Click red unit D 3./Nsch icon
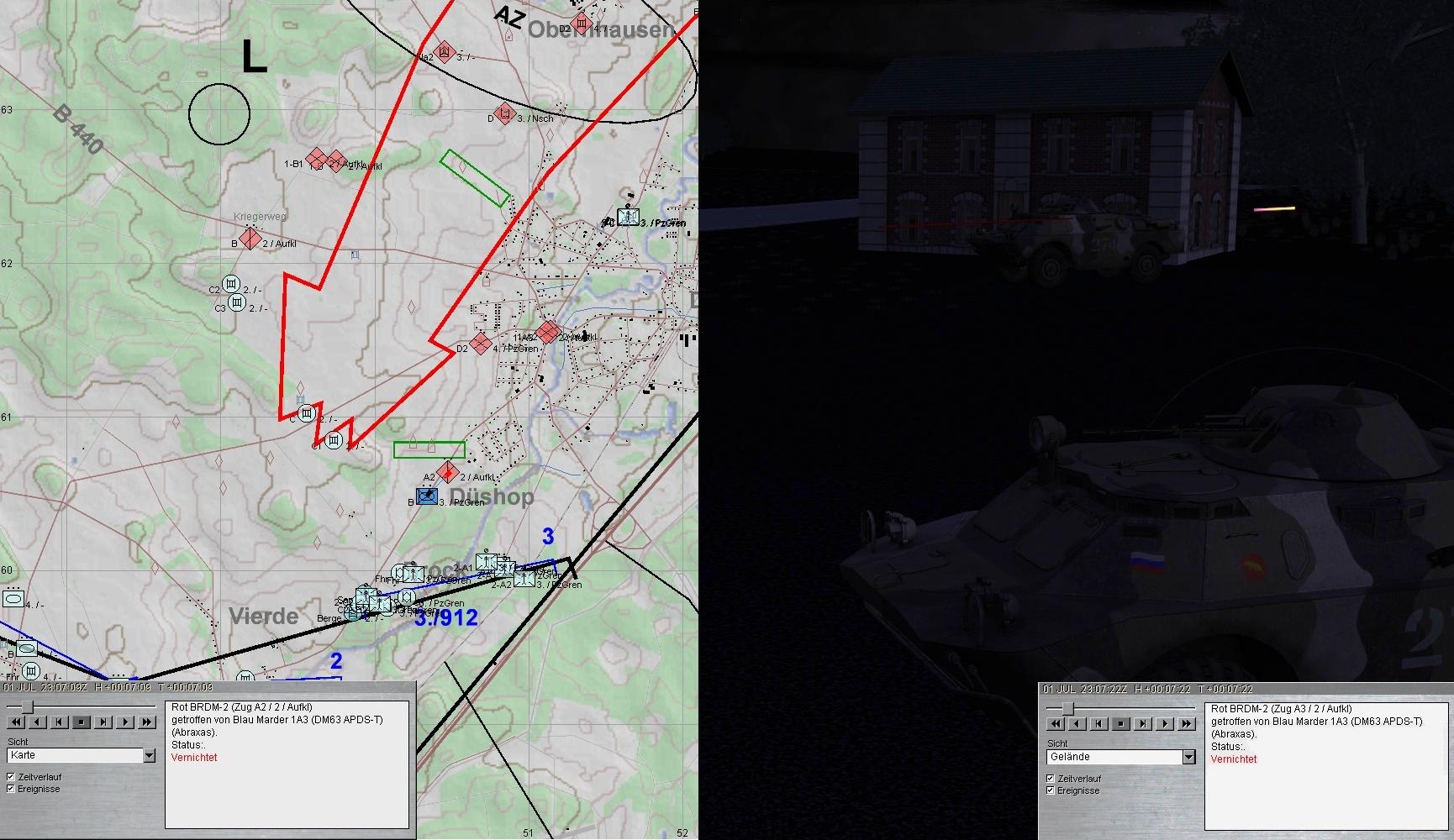 point(504,114)
